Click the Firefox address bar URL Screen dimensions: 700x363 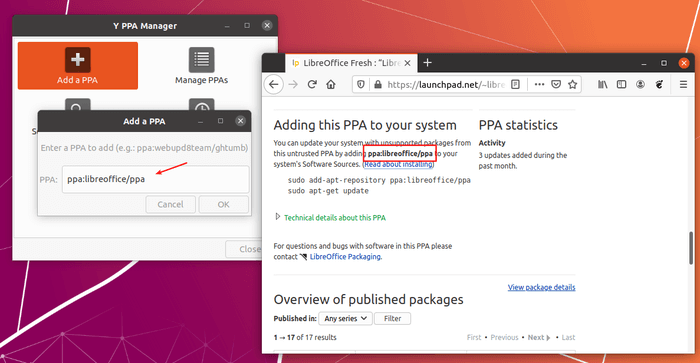click(446, 84)
